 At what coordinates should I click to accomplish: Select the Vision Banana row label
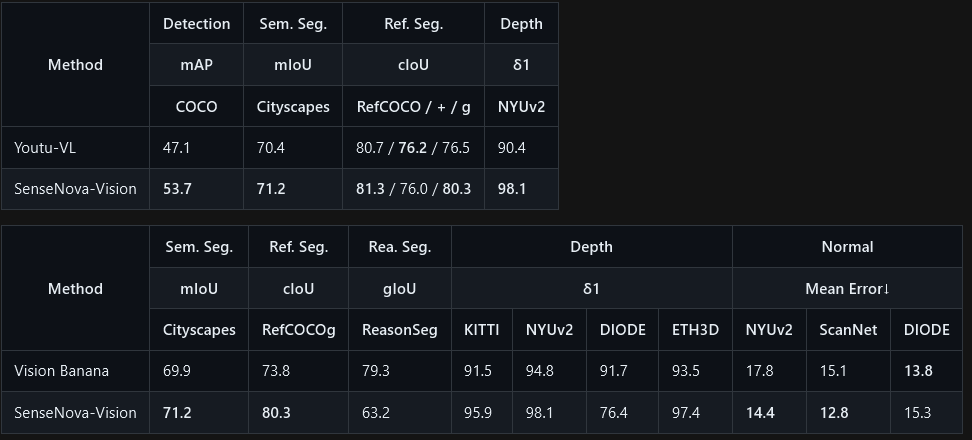(61, 371)
